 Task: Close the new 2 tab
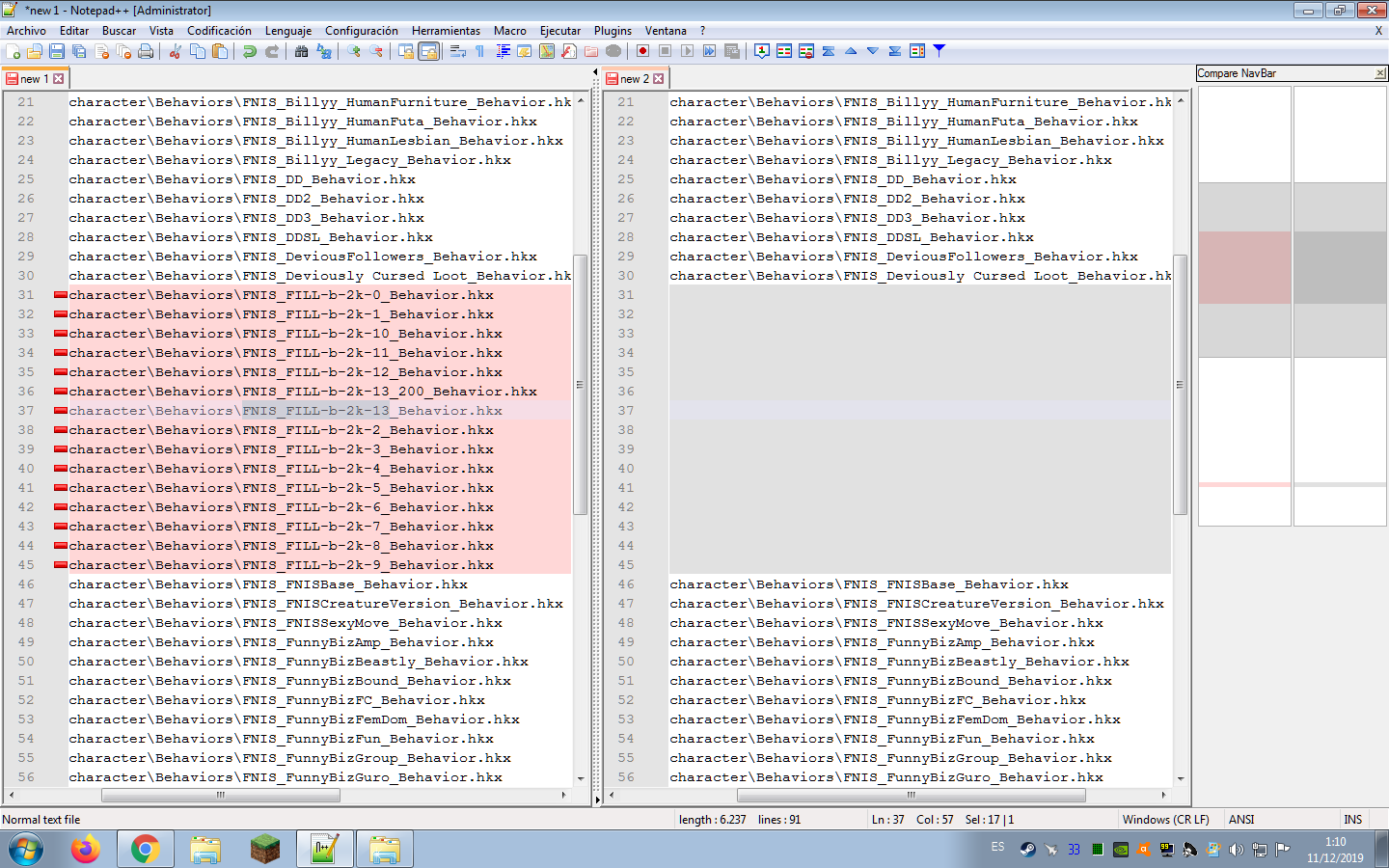tap(659, 79)
